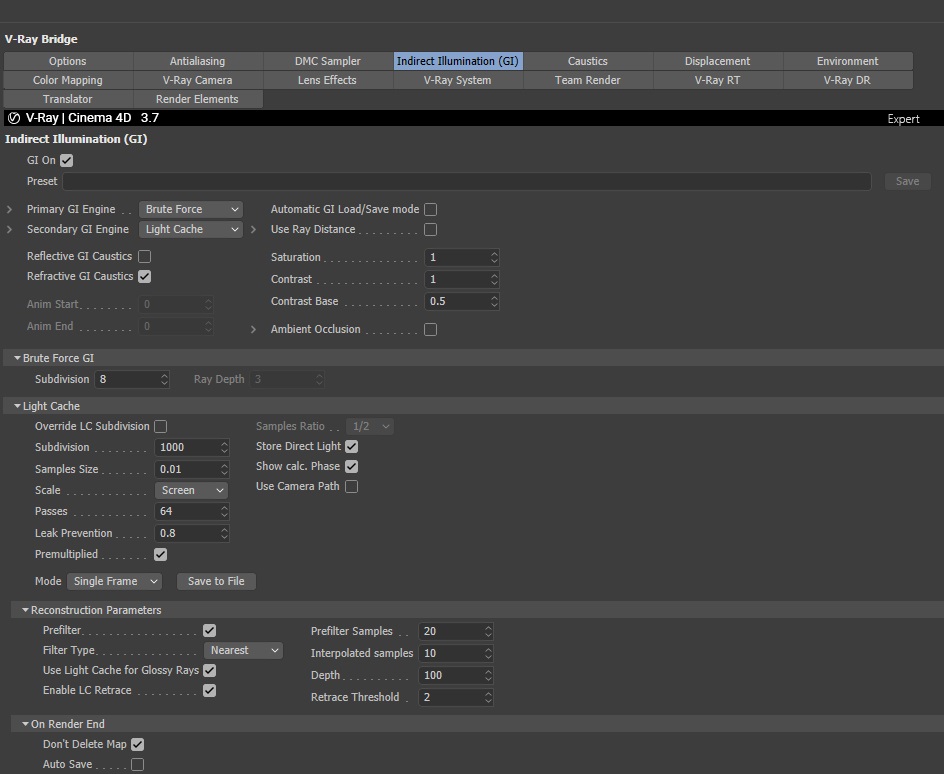Click the Brute Force Subdivision field
This screenshot has width=944, height=774.
132,379
